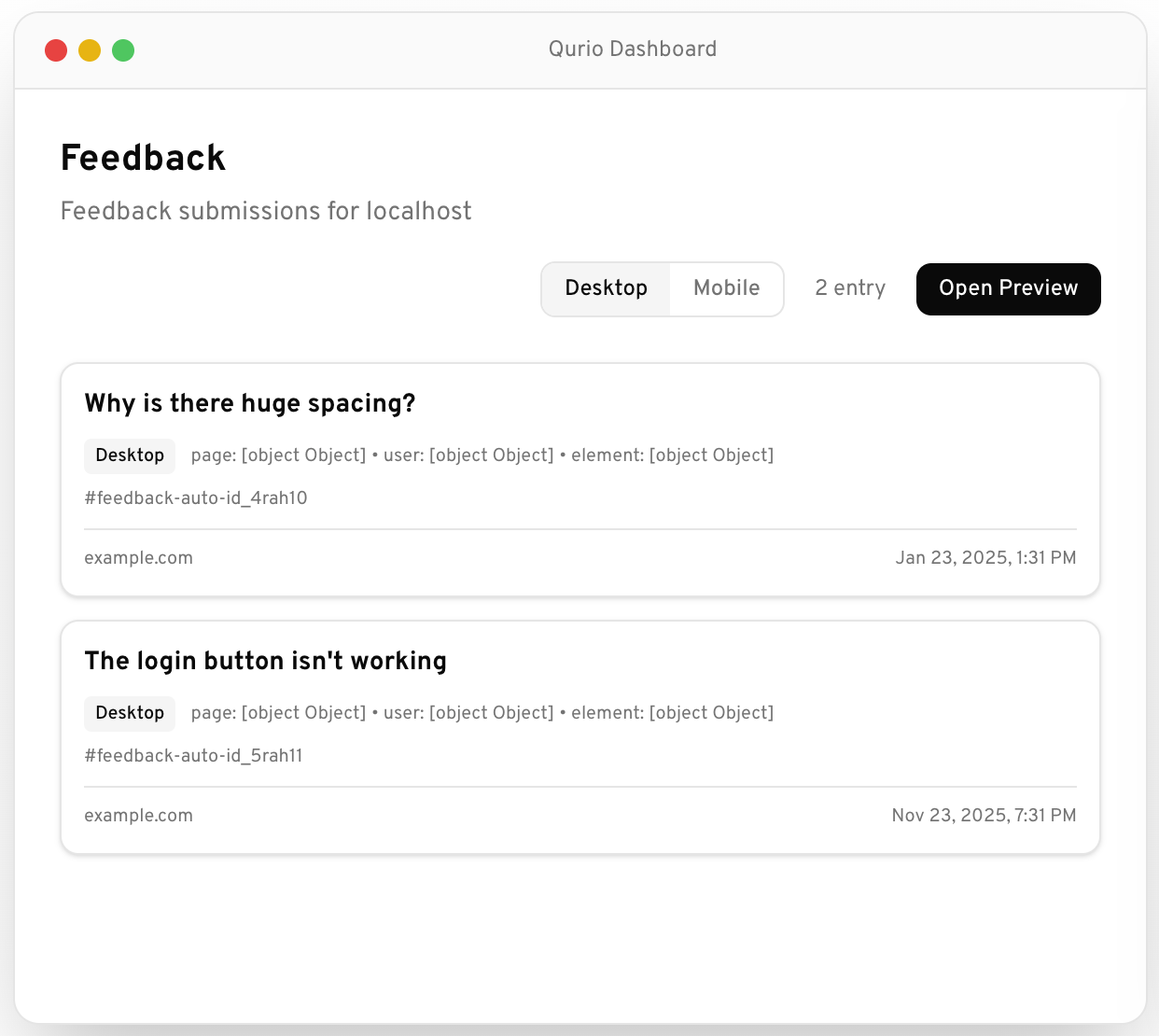This screenshot has height=1036, width=1159.
Task: Click the metadata line in the spacing feedback card
Action: click(x=482, y=455)
